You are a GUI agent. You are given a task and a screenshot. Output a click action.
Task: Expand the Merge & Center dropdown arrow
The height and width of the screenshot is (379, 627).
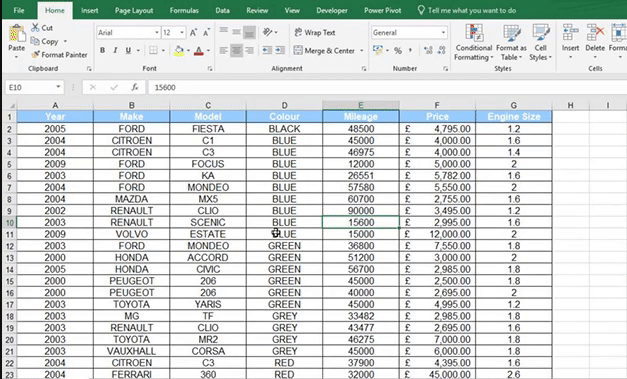tap(361, 51)
